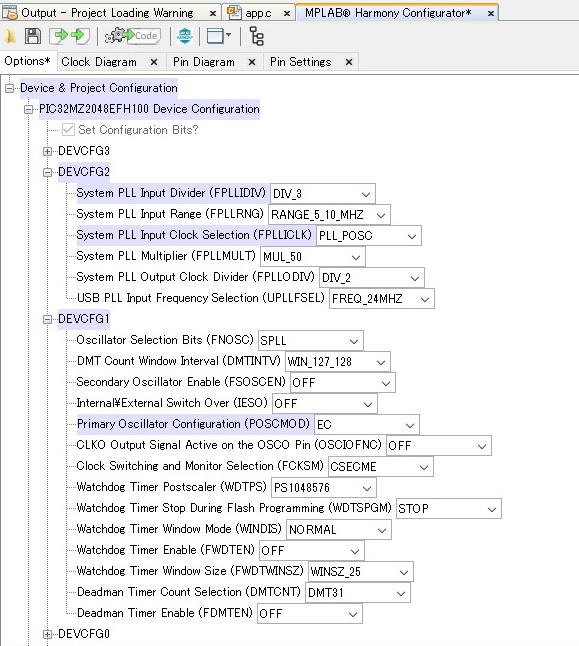579x646 pixels.
Task: Collapse the DEVCFG2 tree node
Action: coord(47,172)
